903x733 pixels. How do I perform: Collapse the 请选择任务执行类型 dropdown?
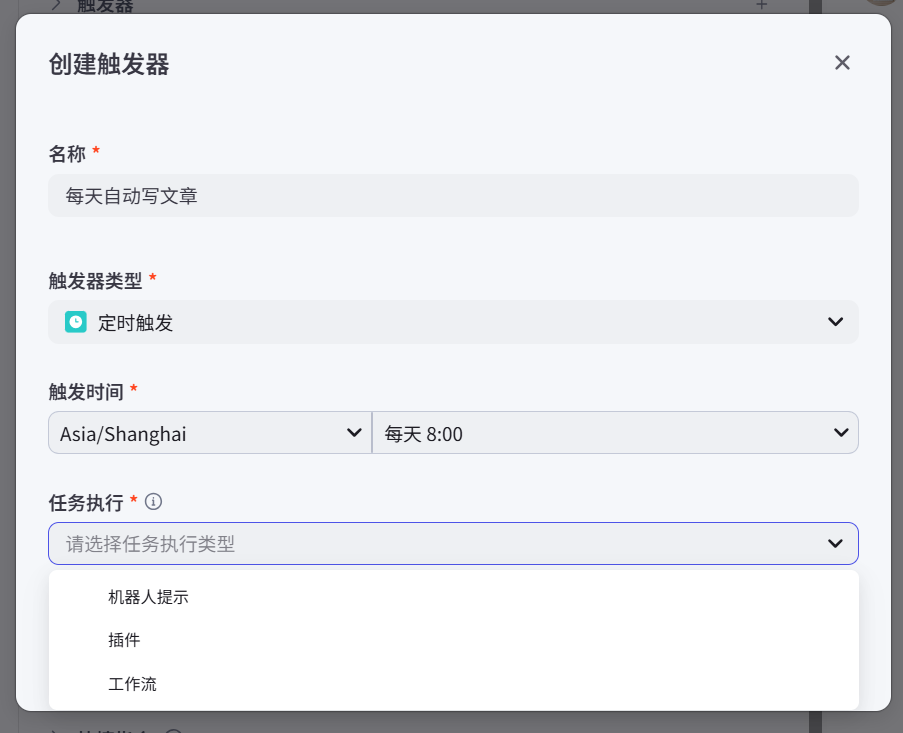click(453, 544)
